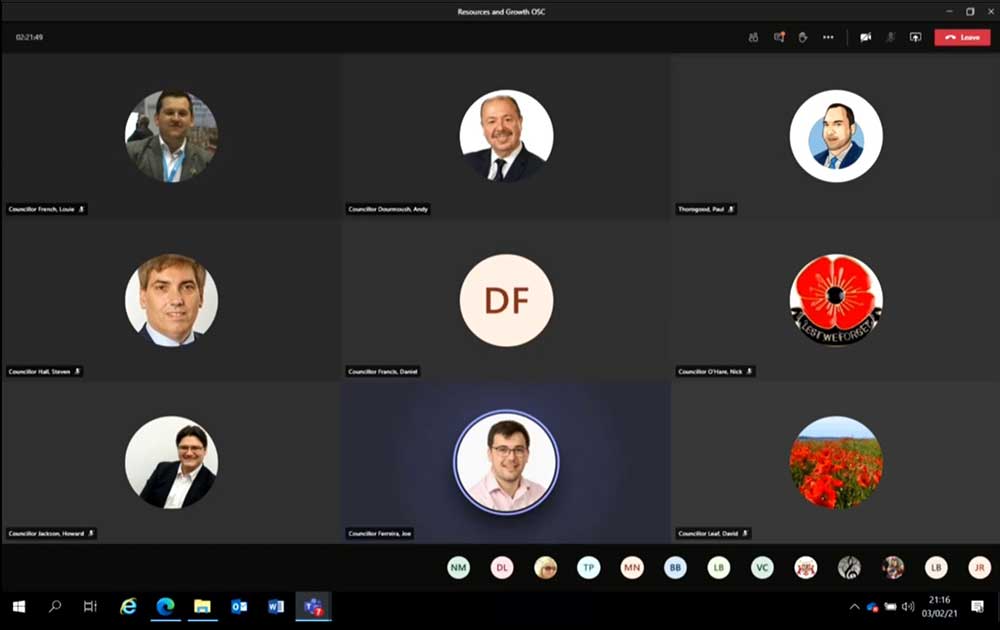
Task: Select Councillor Ferreira, Joe's video tile
Action: 506,462
